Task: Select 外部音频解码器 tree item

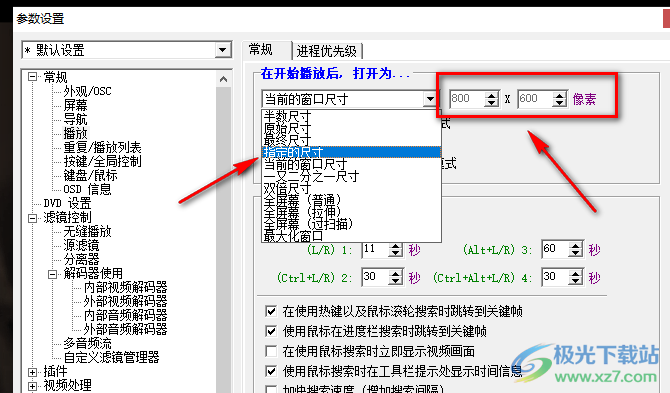Action: (x=125, y=329)
